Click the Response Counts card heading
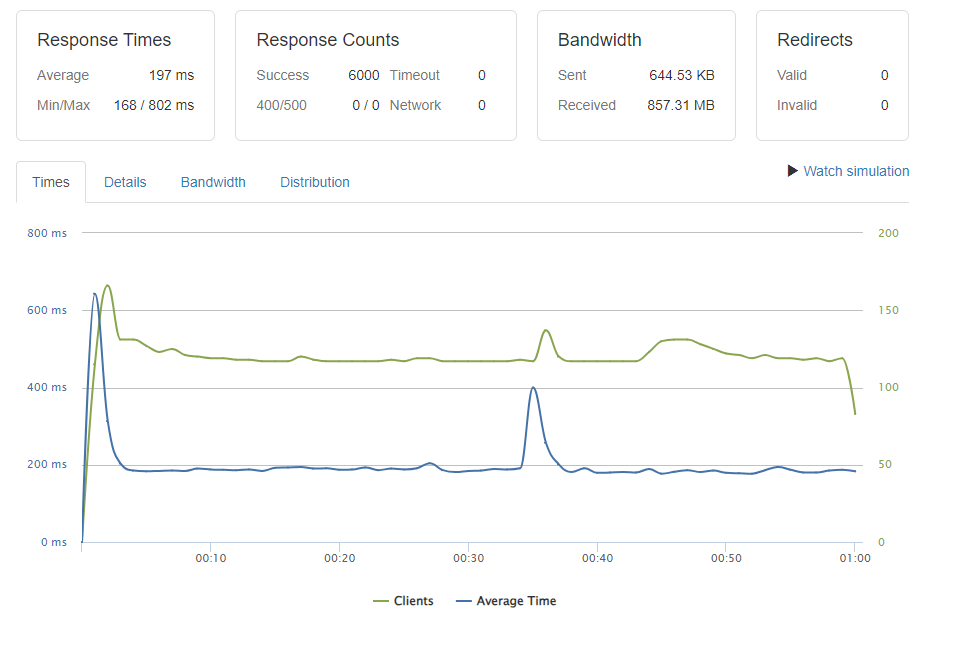Image resolution: width=962 pixels, height=654 pixels. 328,40
